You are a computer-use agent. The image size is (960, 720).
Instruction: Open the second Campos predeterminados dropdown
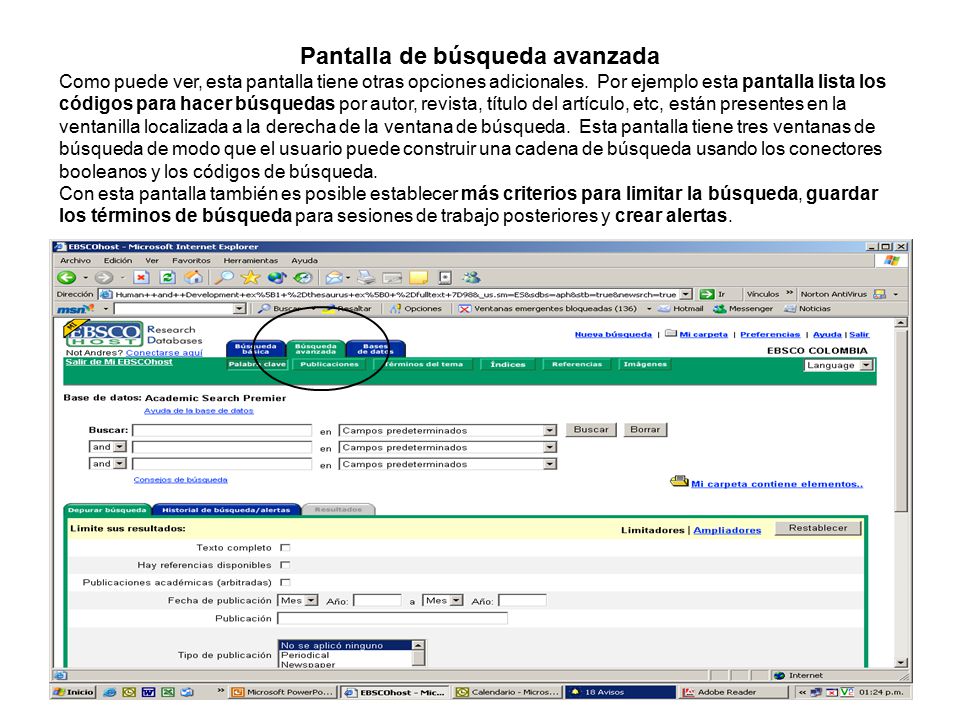pos(448,448)
